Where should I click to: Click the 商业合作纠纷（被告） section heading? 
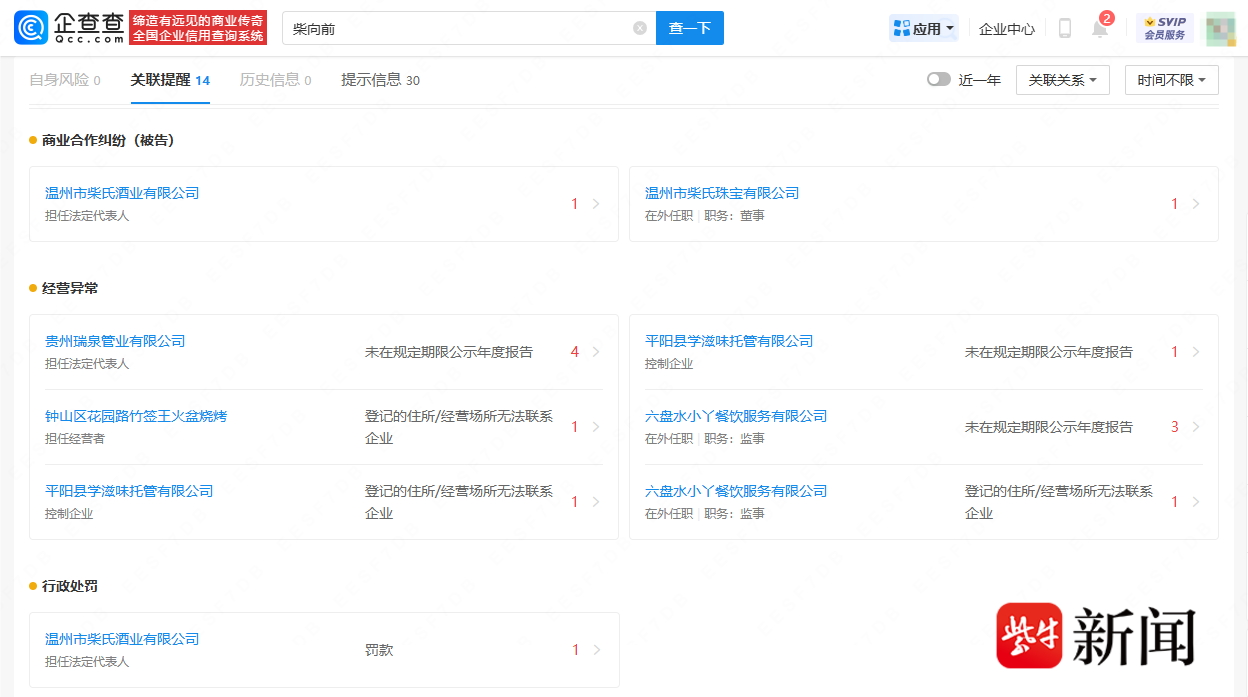(x=108, y=141)
